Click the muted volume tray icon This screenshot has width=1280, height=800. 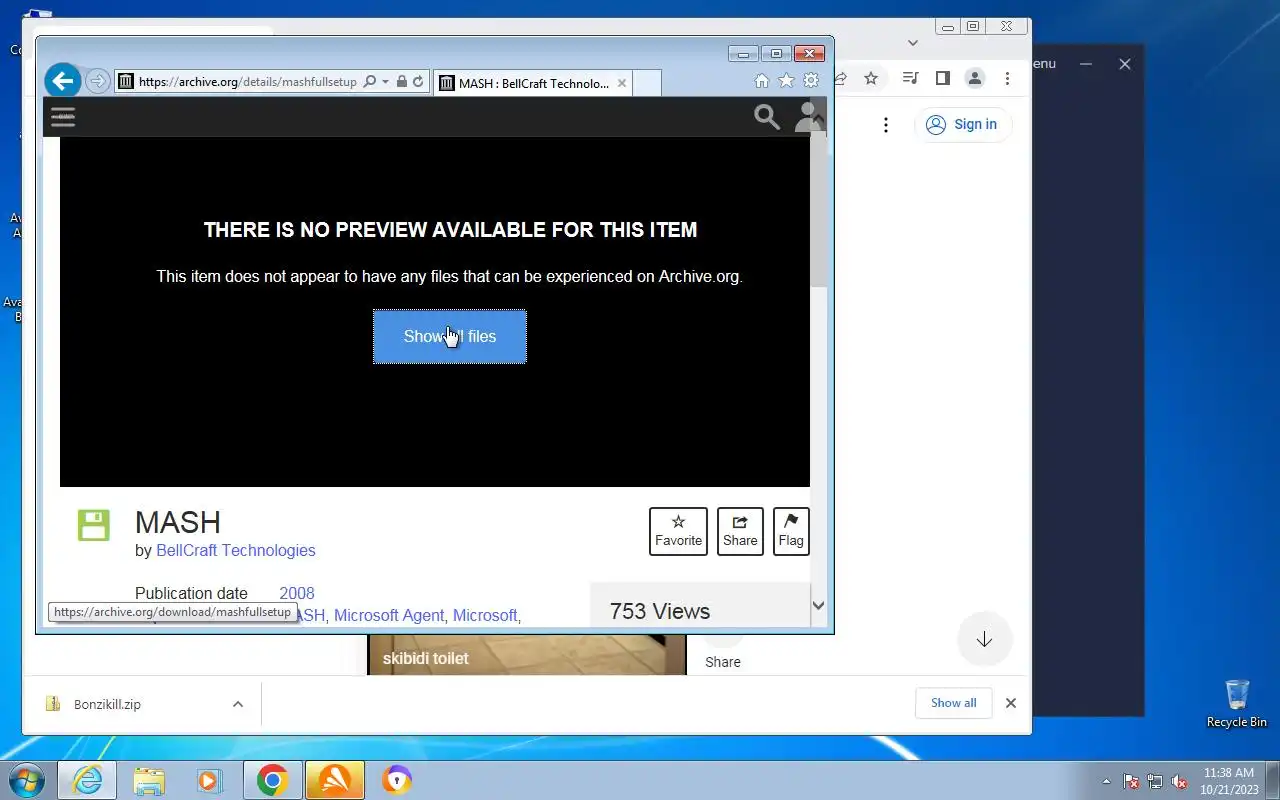1179,782
